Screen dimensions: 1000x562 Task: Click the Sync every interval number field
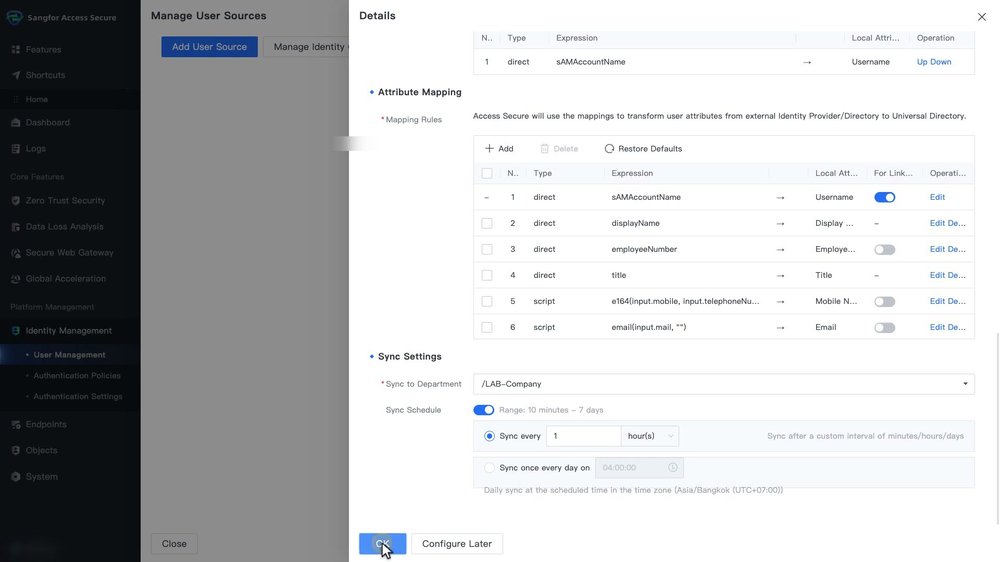coord(584,436)
